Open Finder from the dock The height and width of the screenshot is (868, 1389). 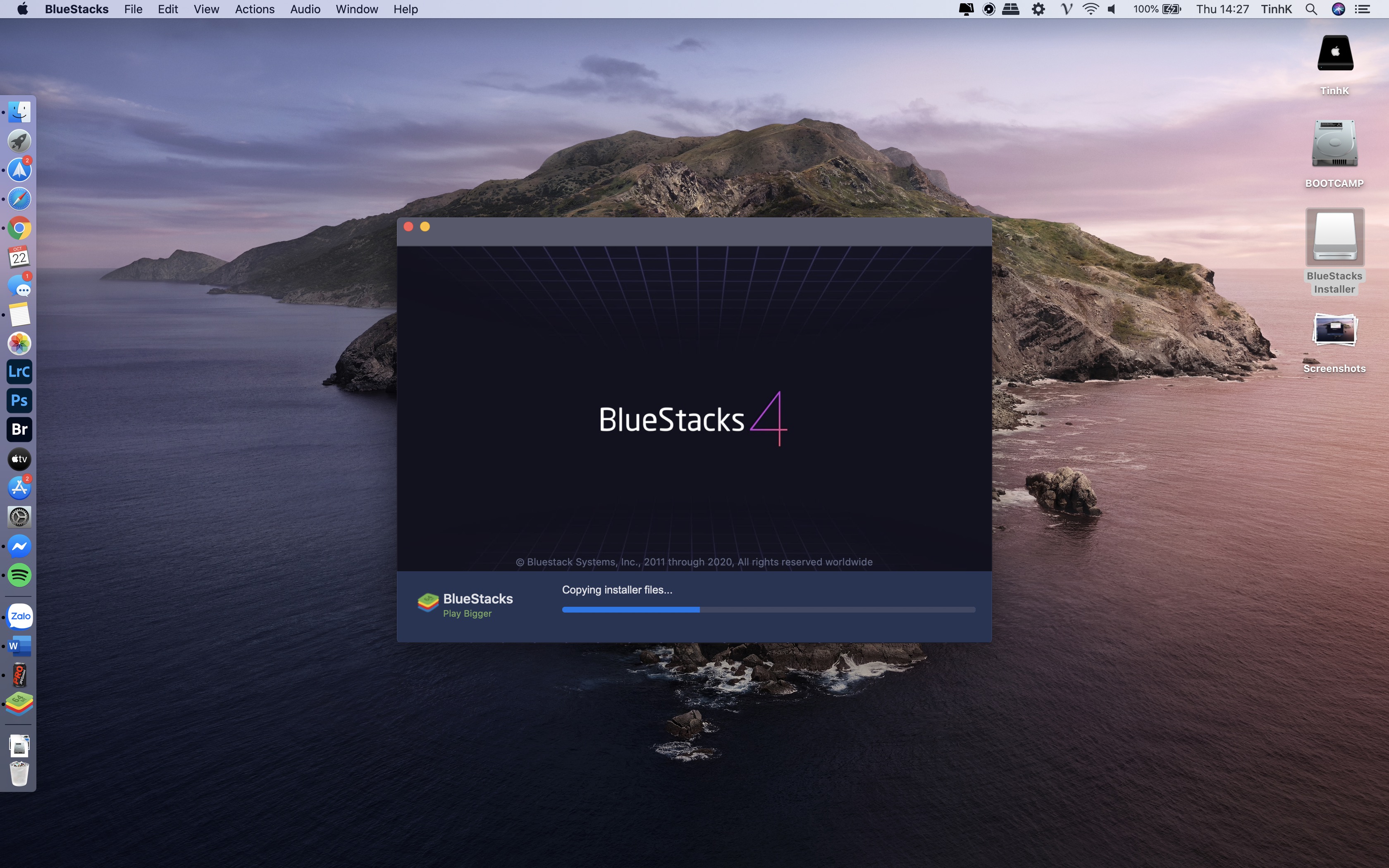click(19, 112)
